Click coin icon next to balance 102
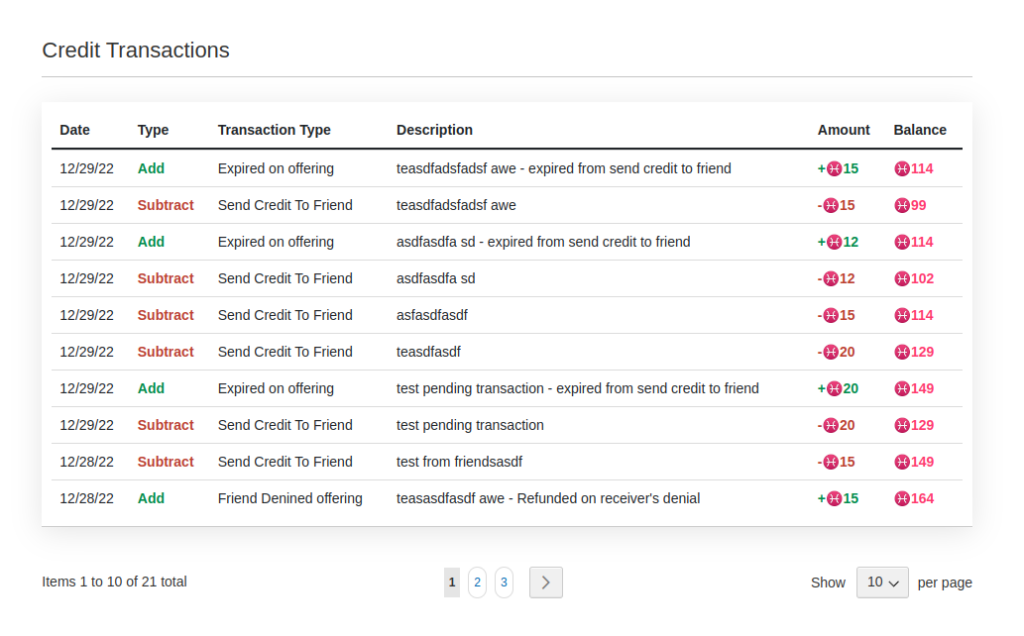 point(902,279)
